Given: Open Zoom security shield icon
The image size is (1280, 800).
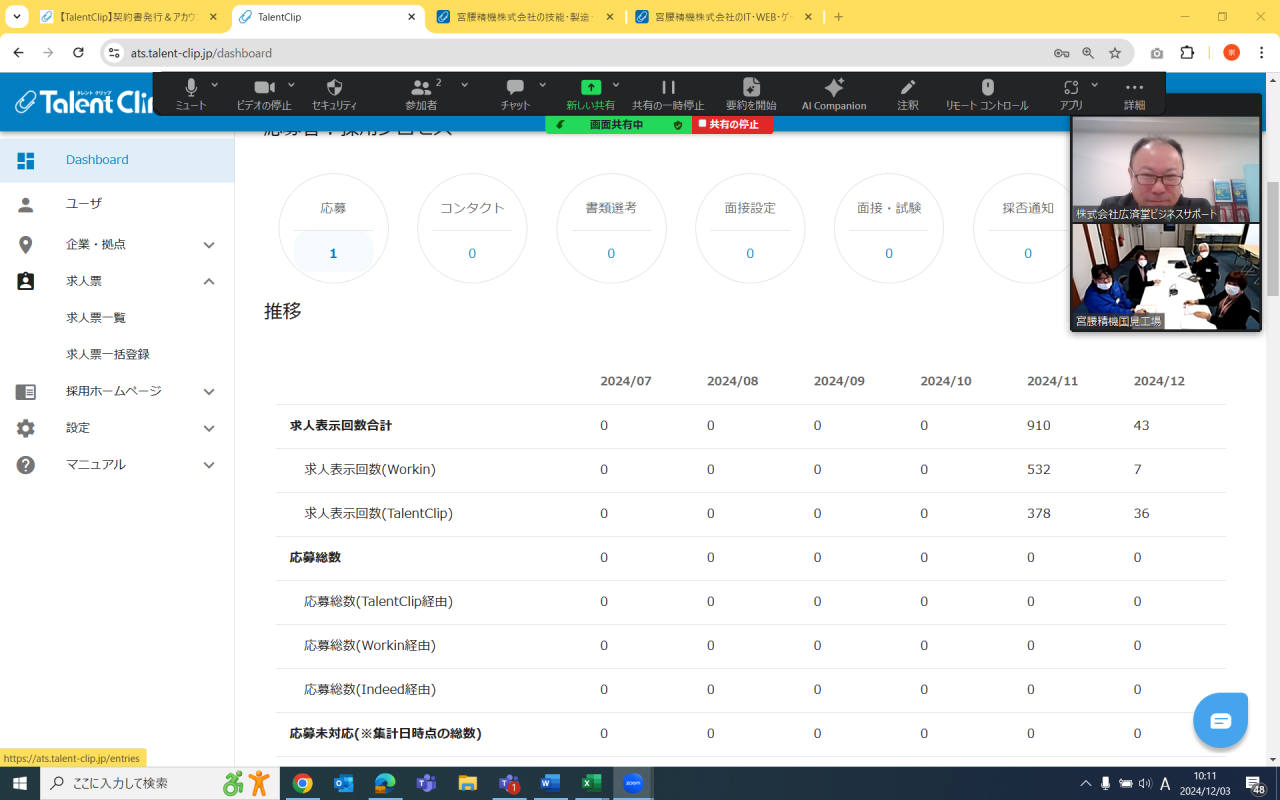Looking at the screenshot, I should coord(334,89).
